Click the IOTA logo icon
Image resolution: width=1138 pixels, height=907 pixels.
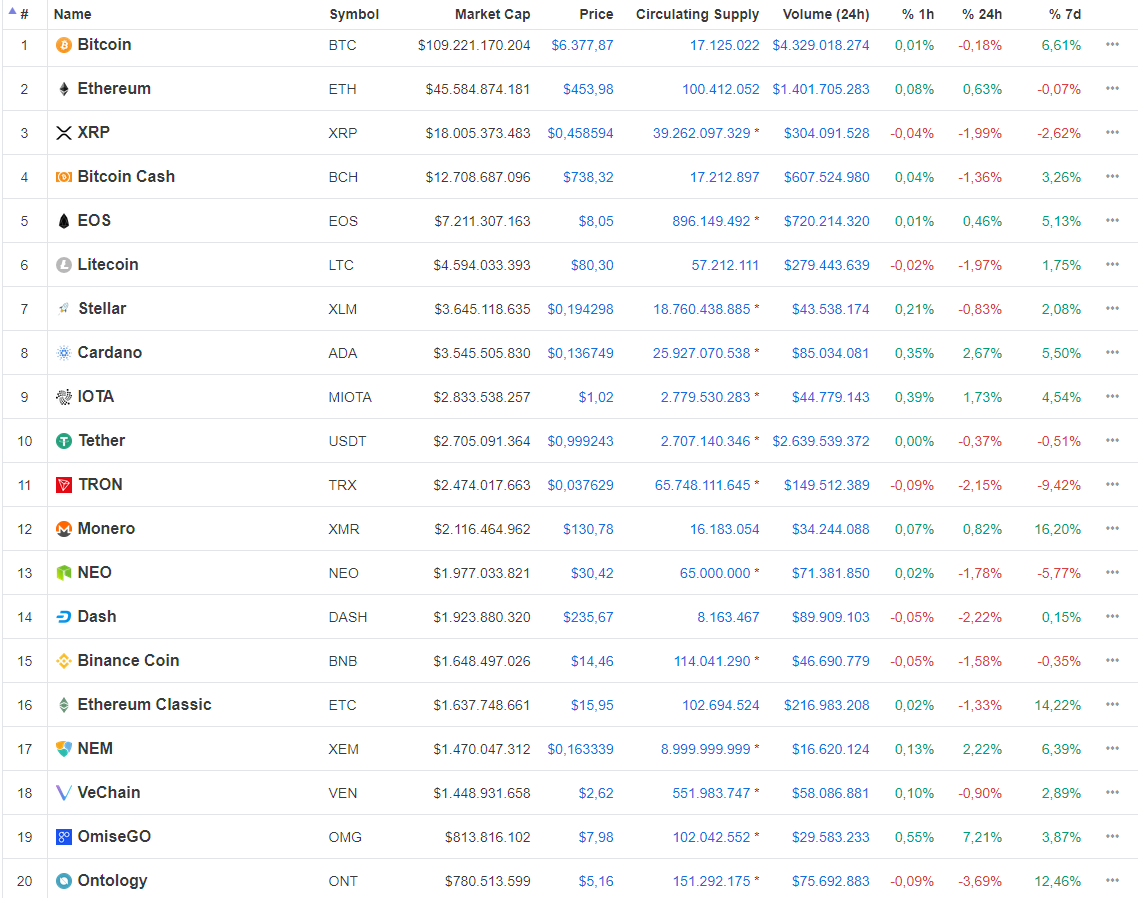click(x=64, y=397)
